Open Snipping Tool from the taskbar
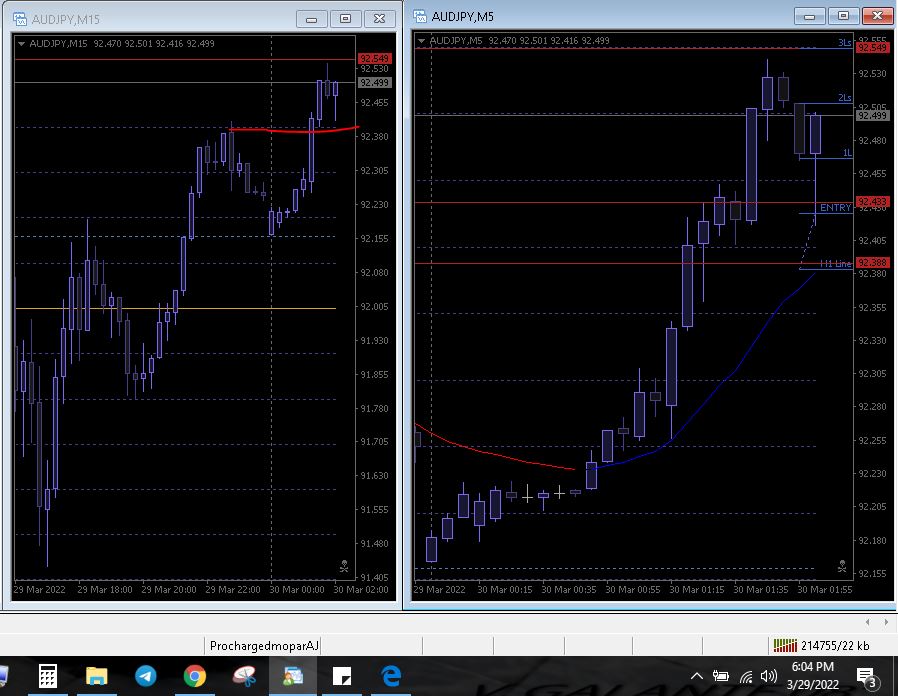Screen dimensions: 898x696 (245, 677)
